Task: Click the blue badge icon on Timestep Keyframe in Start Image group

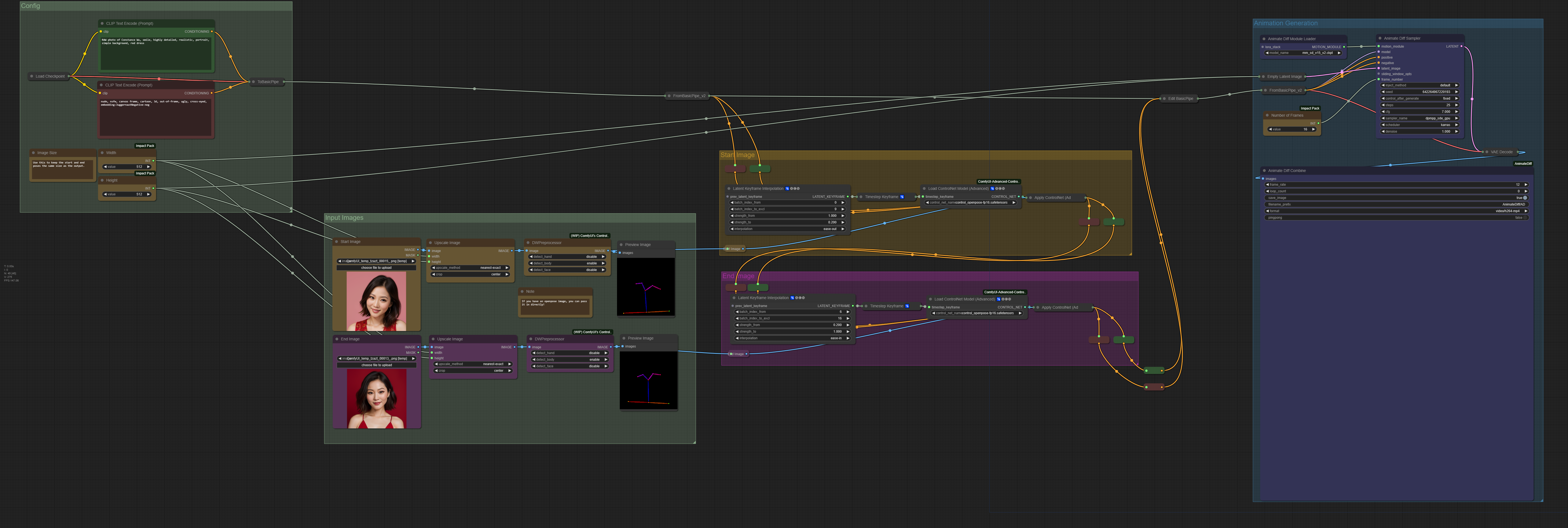Action: (x=901, y=197)
